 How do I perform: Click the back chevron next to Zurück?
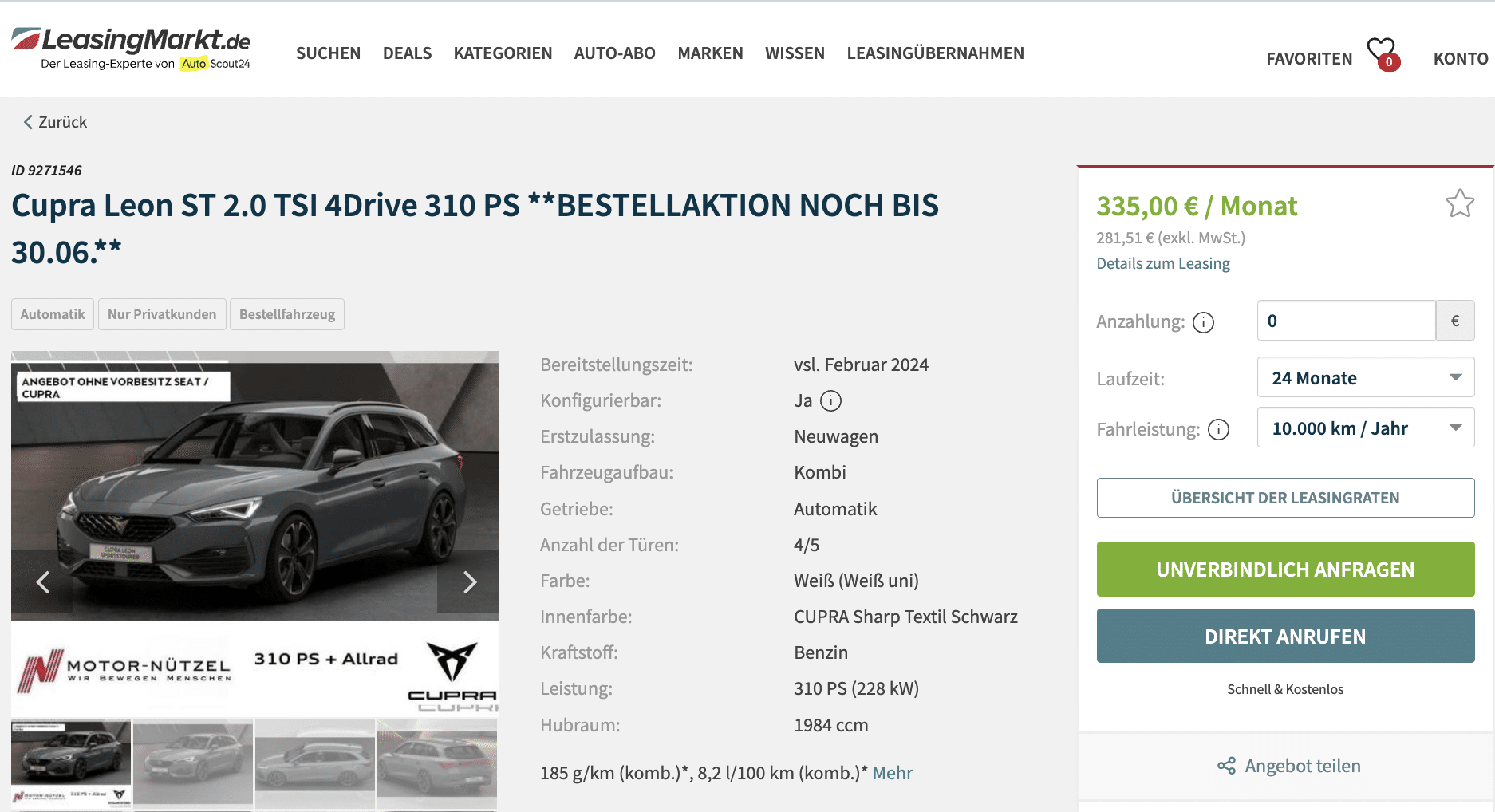(28, 122)
